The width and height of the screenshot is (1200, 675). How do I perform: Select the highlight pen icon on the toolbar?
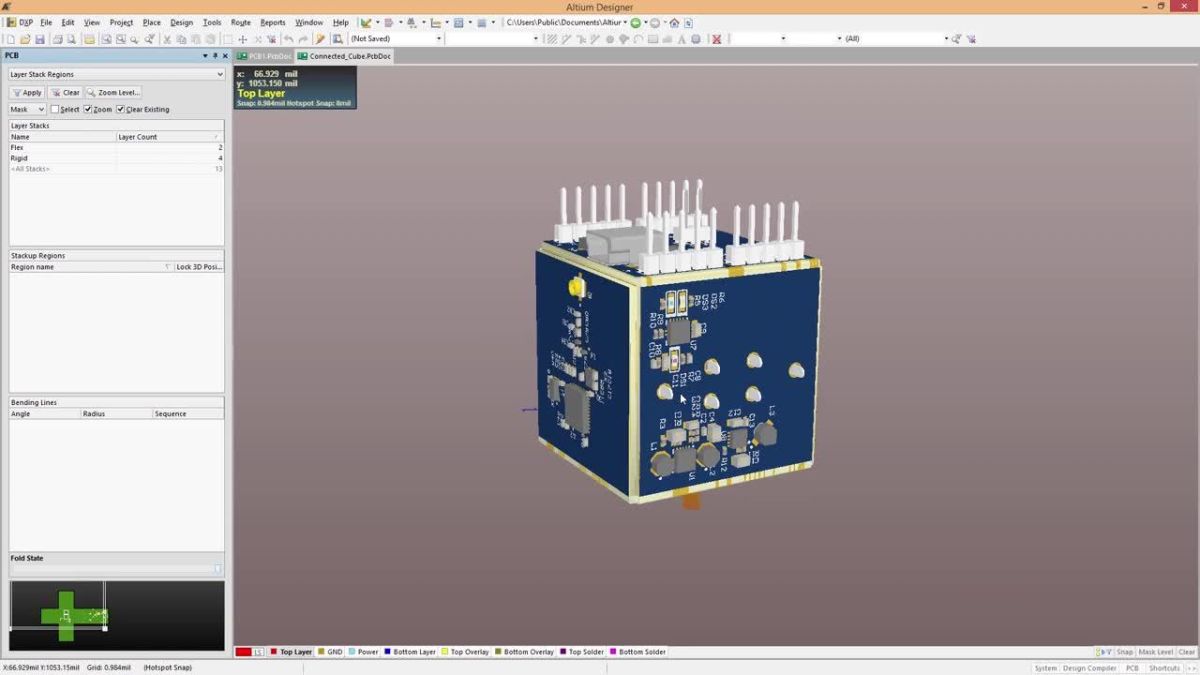(320, 38)
